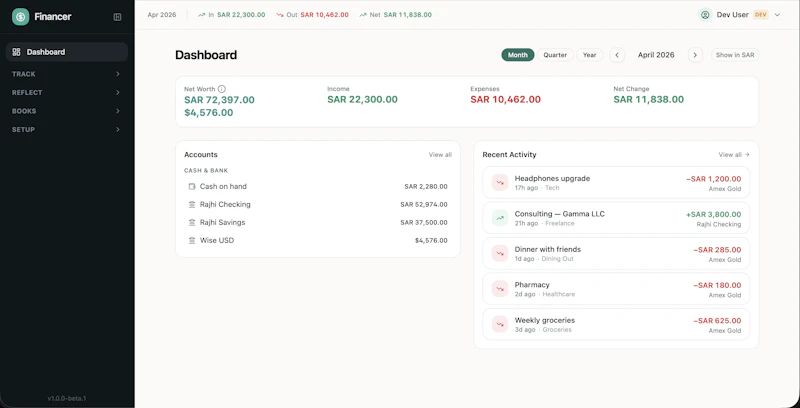
Task: Open the Dinner with friends transaction
Action: pos(616,253)
